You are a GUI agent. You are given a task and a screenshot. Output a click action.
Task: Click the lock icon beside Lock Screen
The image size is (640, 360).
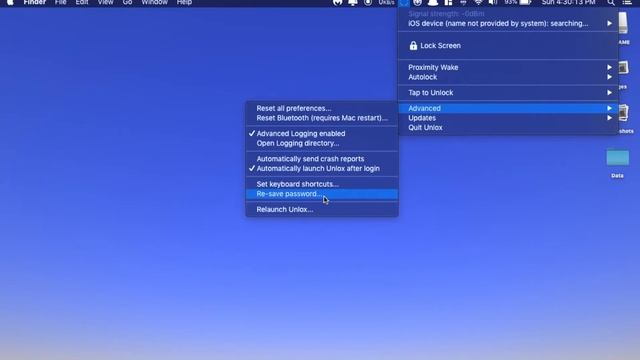[x=413, y=45]
